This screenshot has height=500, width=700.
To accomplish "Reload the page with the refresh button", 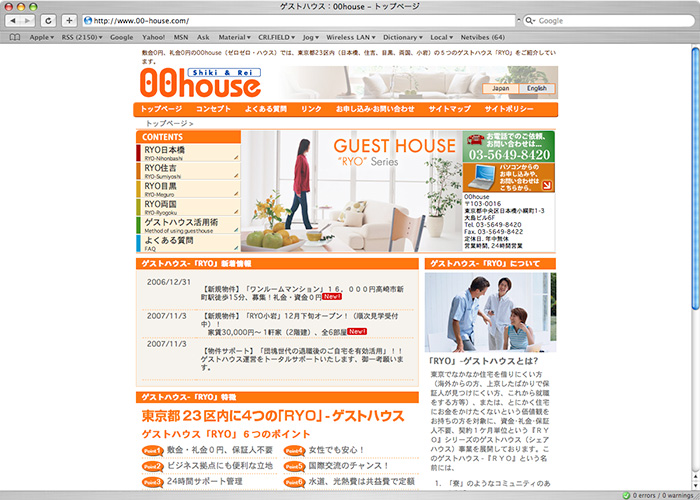I will (48, 21).
